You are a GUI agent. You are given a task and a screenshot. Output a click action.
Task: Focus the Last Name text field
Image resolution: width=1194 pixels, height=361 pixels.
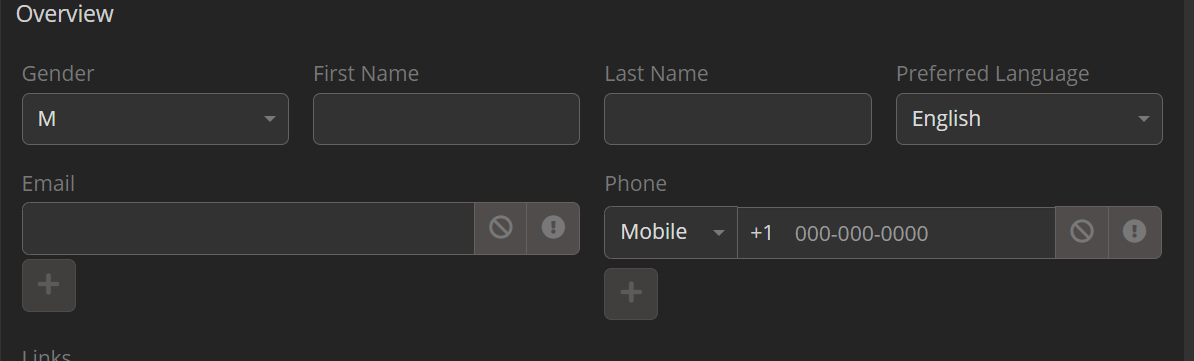(737, 119)
